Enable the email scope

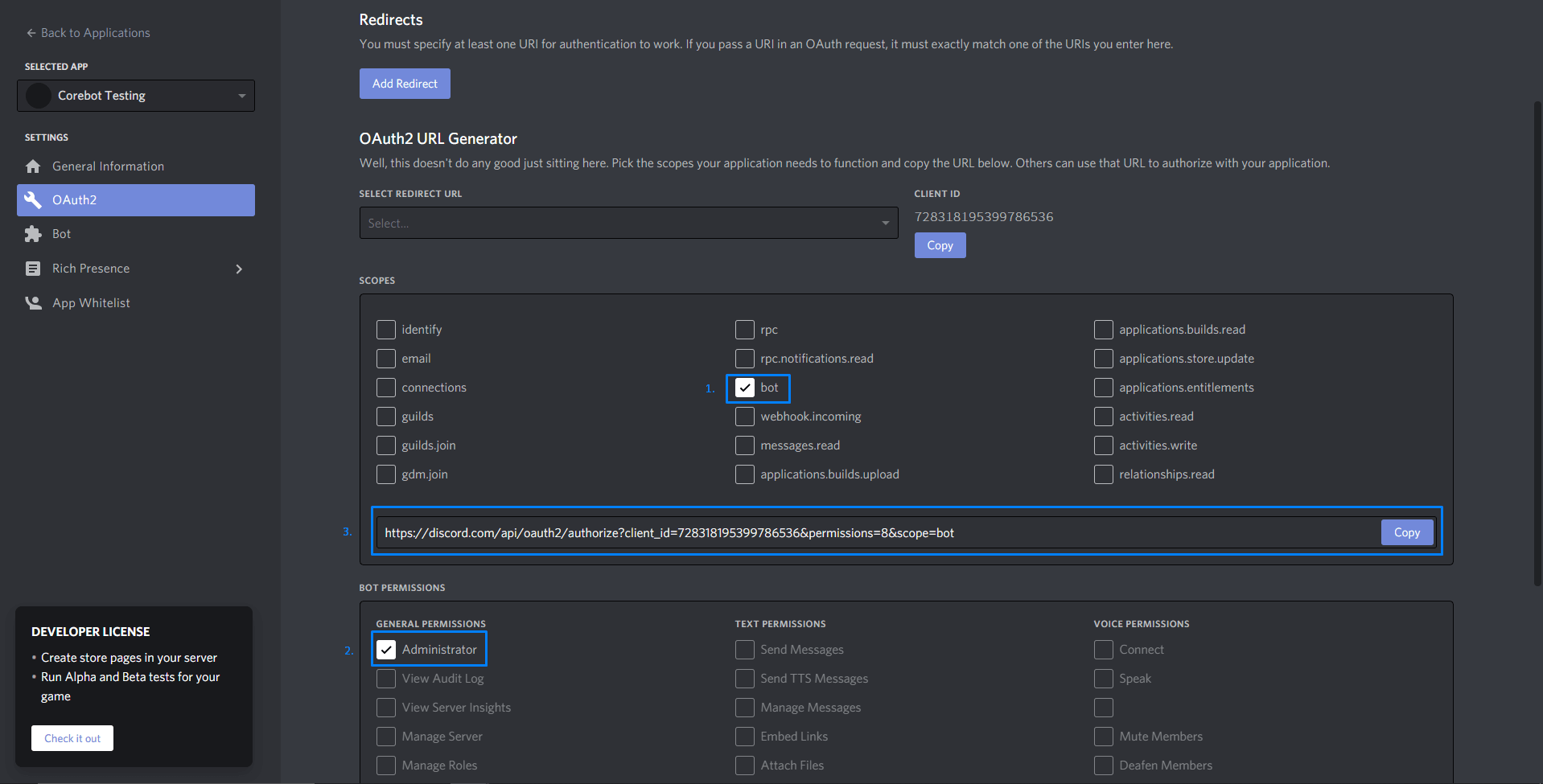click(x=386, y=359)
